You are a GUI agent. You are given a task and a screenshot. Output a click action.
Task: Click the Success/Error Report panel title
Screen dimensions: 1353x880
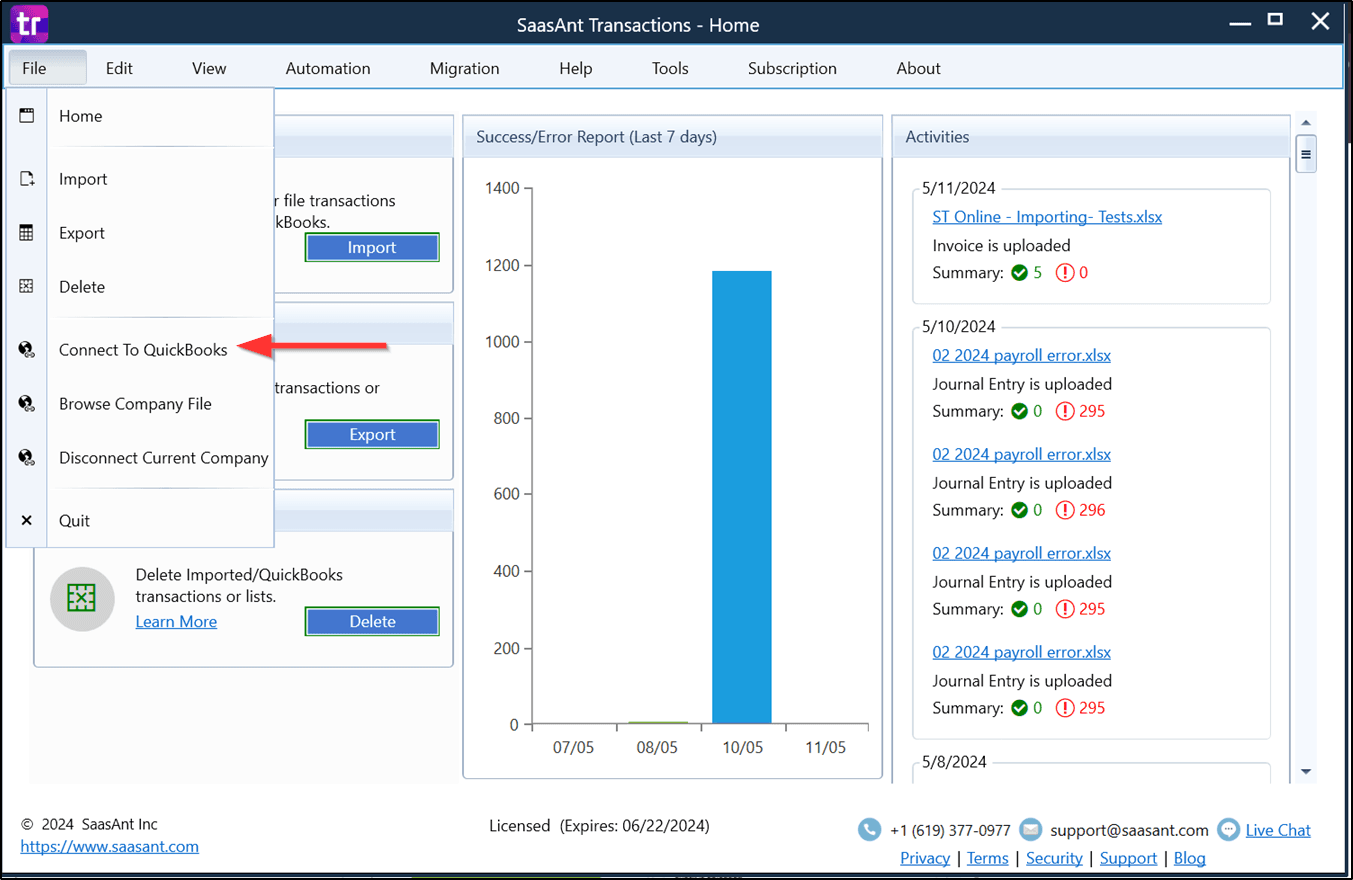[x=596, y=137]
